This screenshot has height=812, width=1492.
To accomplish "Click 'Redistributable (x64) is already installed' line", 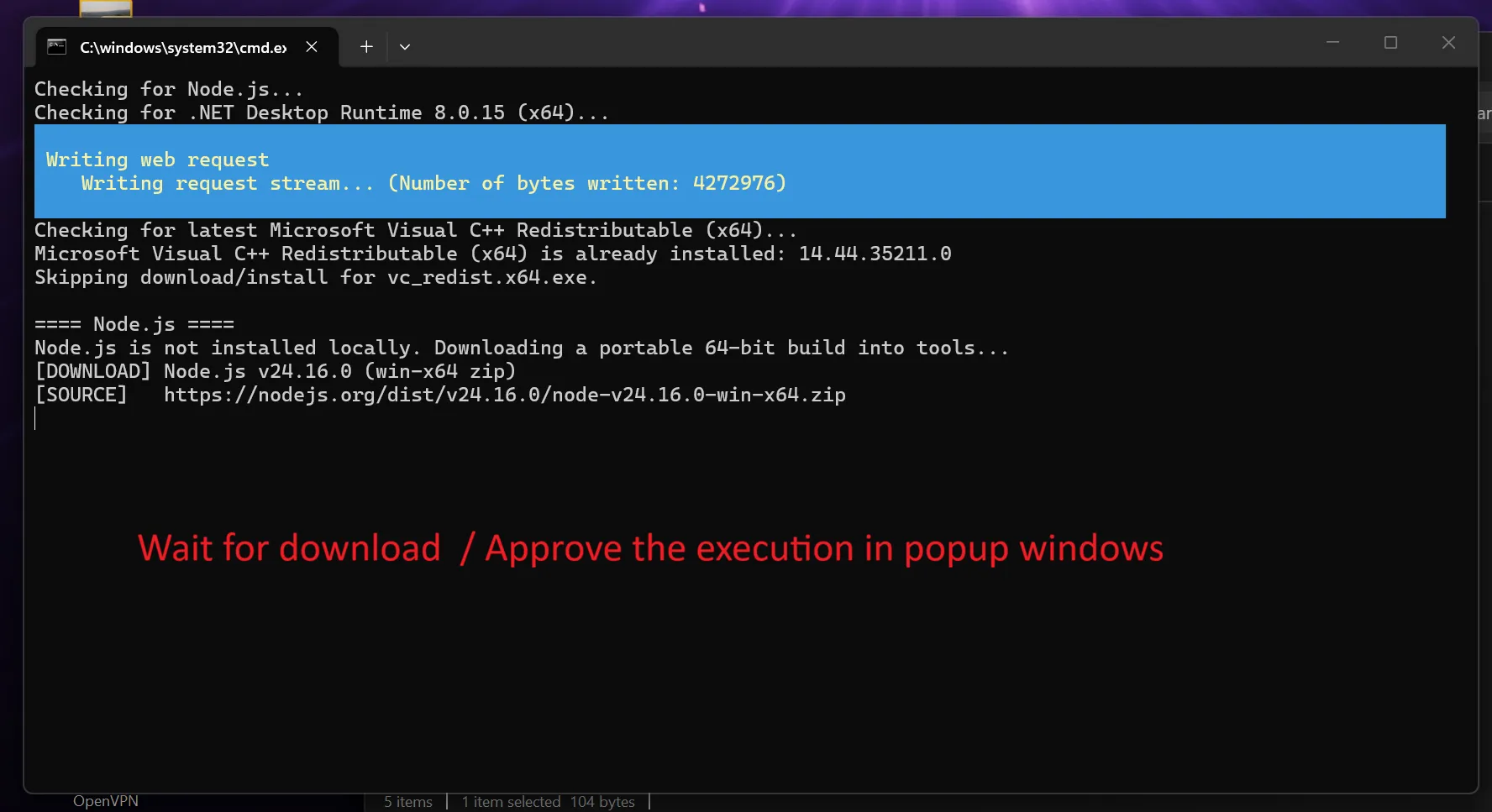I will tap(493, 254).
